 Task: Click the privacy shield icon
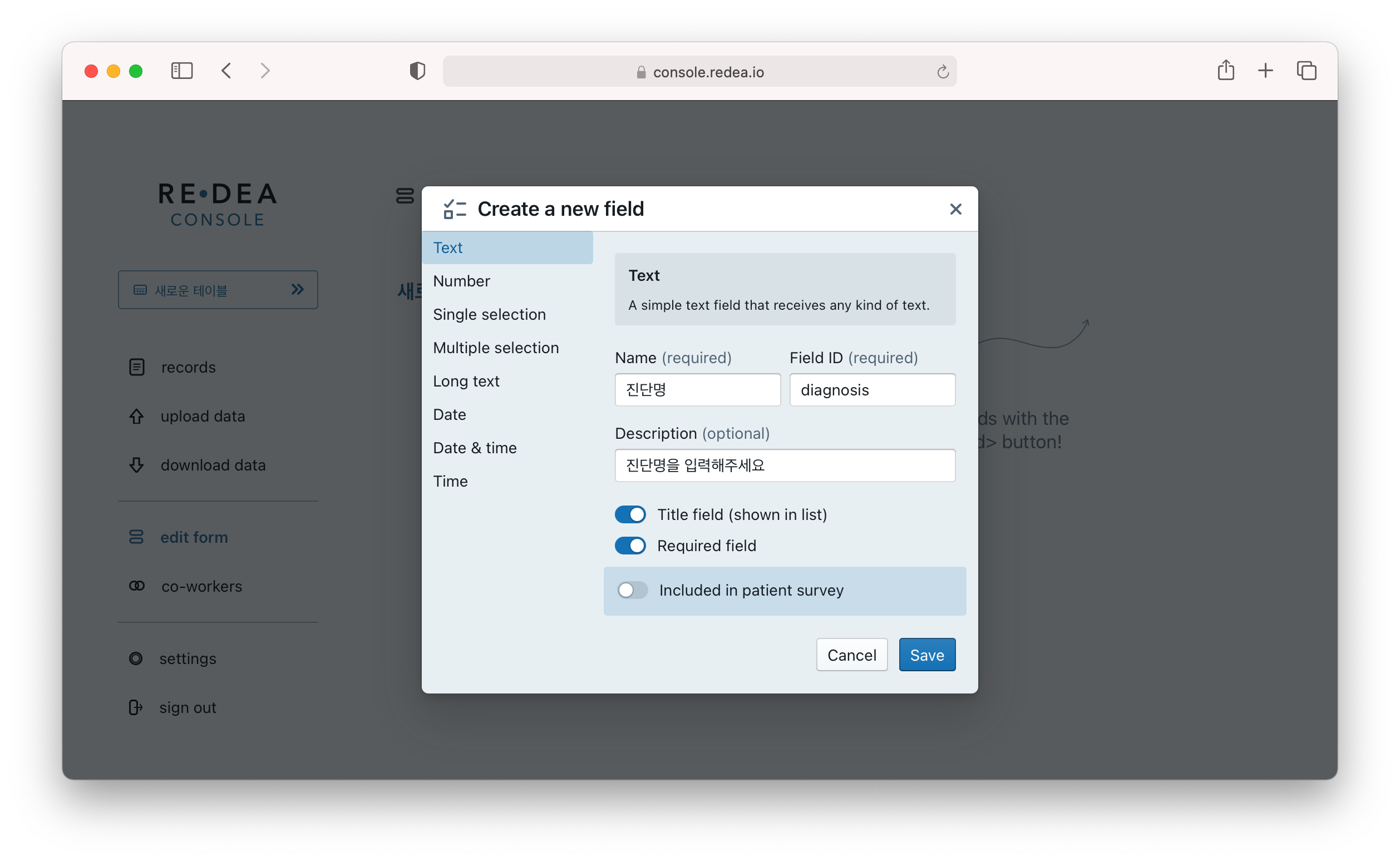click(417, 71)
